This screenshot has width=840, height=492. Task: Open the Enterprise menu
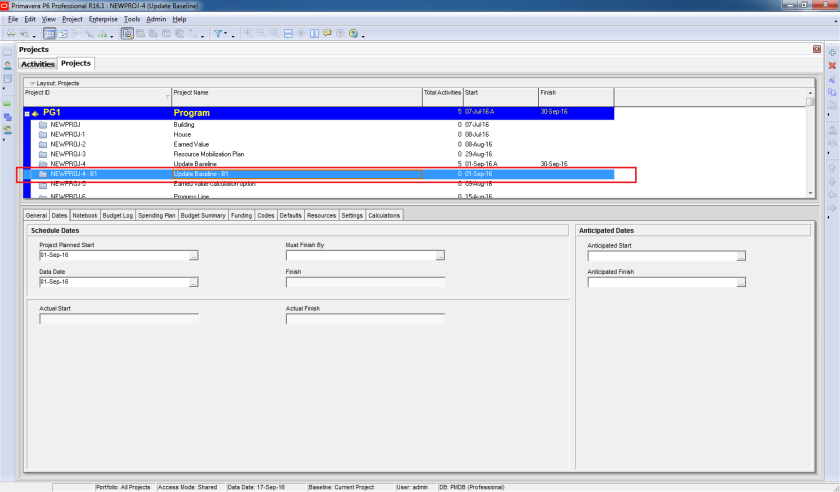pyautogui.click(x=103, y=19)
